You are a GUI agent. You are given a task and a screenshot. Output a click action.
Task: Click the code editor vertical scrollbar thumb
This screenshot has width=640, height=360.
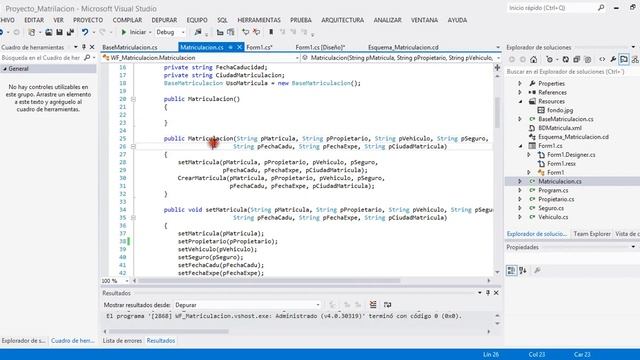[497, 112]
